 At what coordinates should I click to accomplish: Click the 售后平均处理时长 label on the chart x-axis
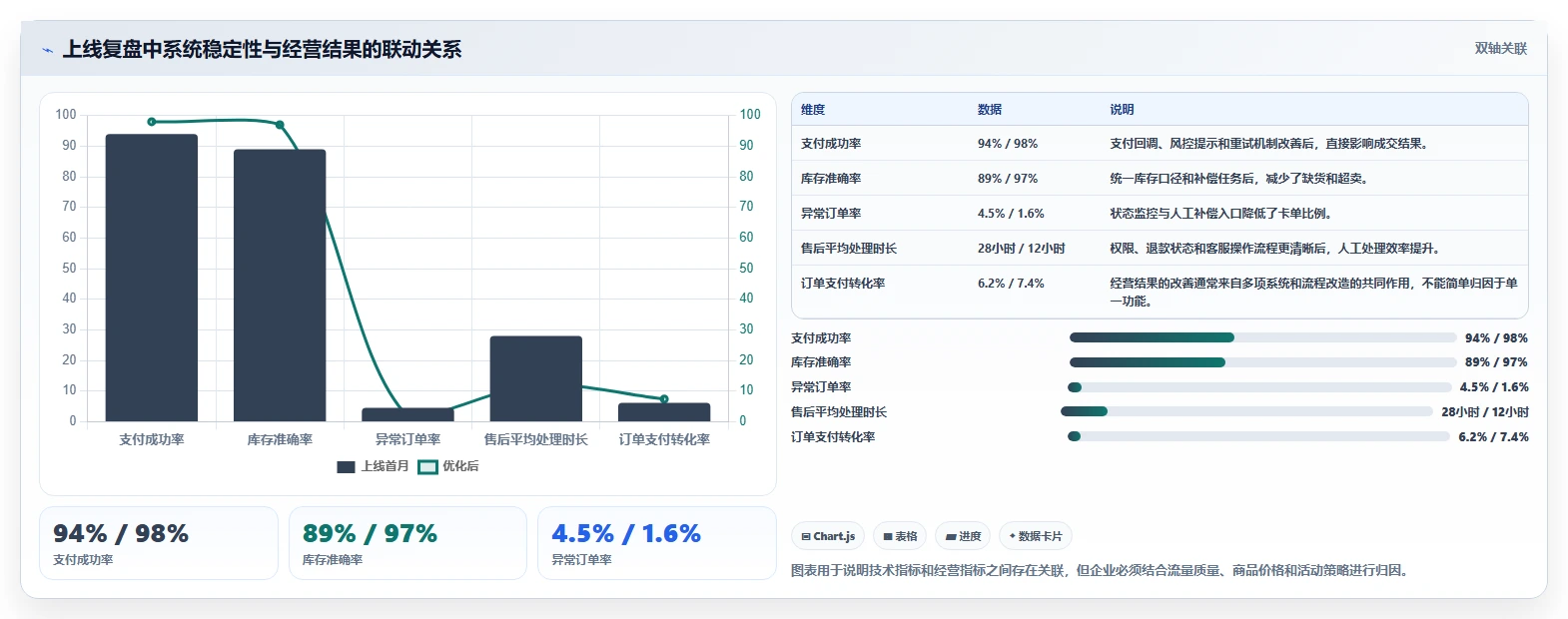[536, 439]
